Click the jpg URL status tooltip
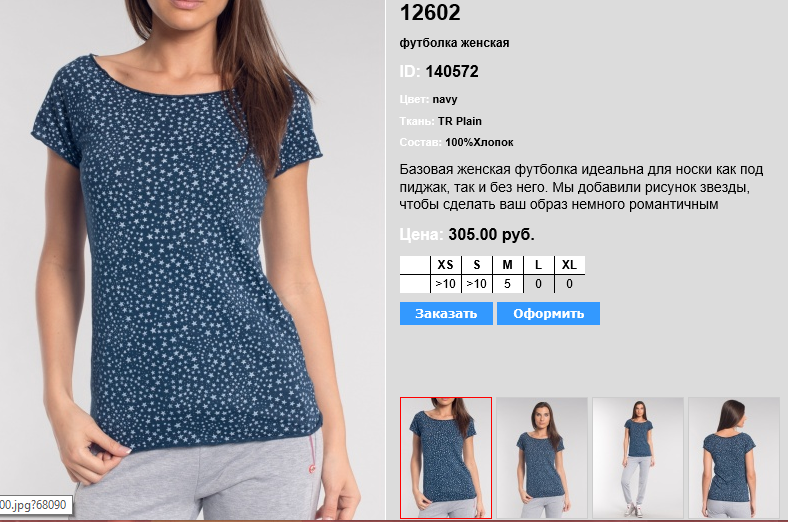 point(36,505)
